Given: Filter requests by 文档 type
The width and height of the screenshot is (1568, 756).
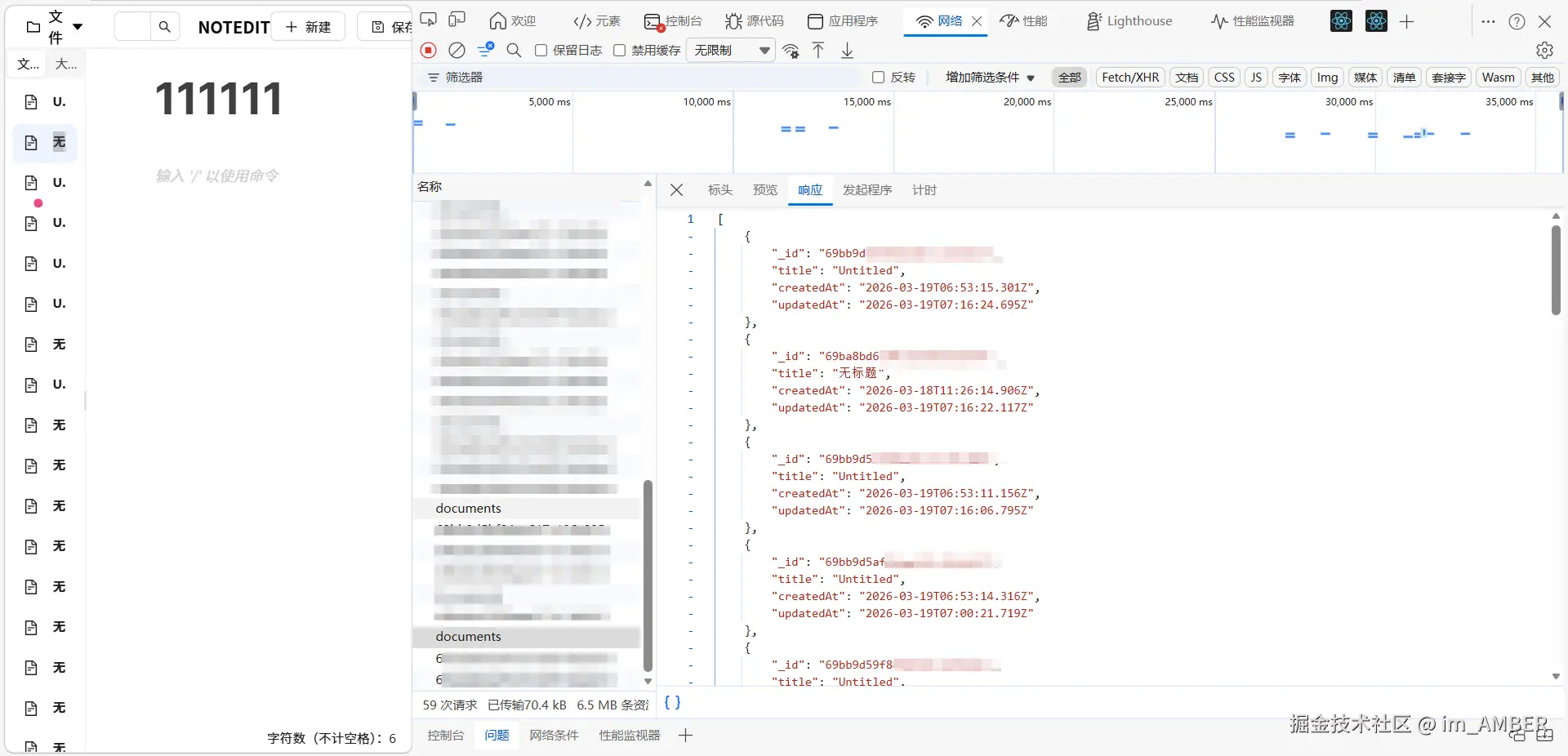Looking at the screenshot, I should coord(1187,78).
